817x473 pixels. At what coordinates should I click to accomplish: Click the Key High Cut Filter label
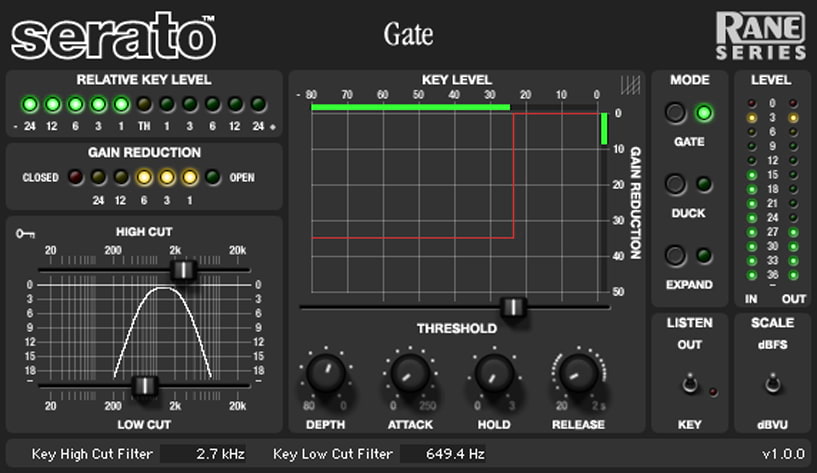92,454
